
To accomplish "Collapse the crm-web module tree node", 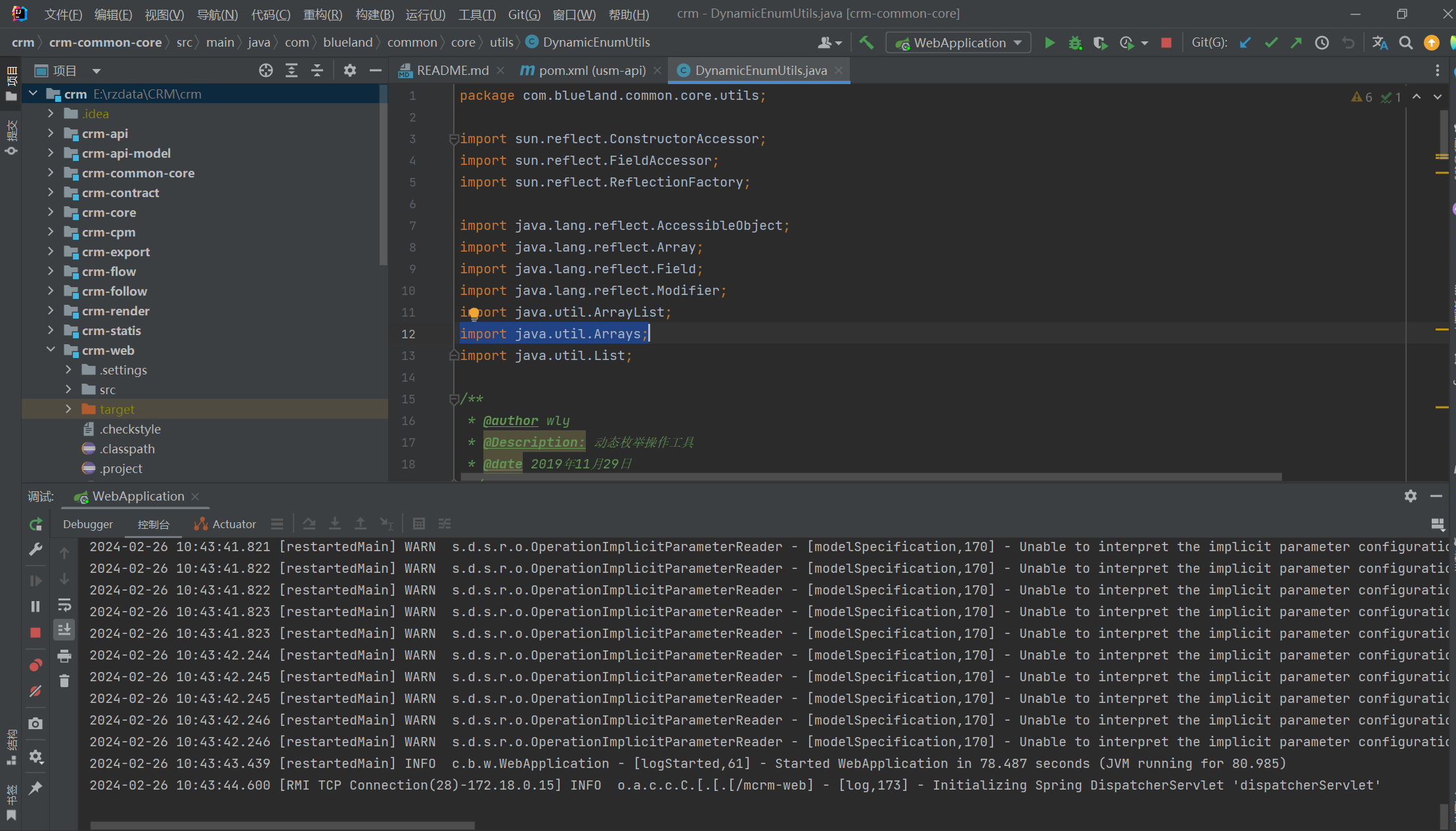I will [x=51, y=350].
